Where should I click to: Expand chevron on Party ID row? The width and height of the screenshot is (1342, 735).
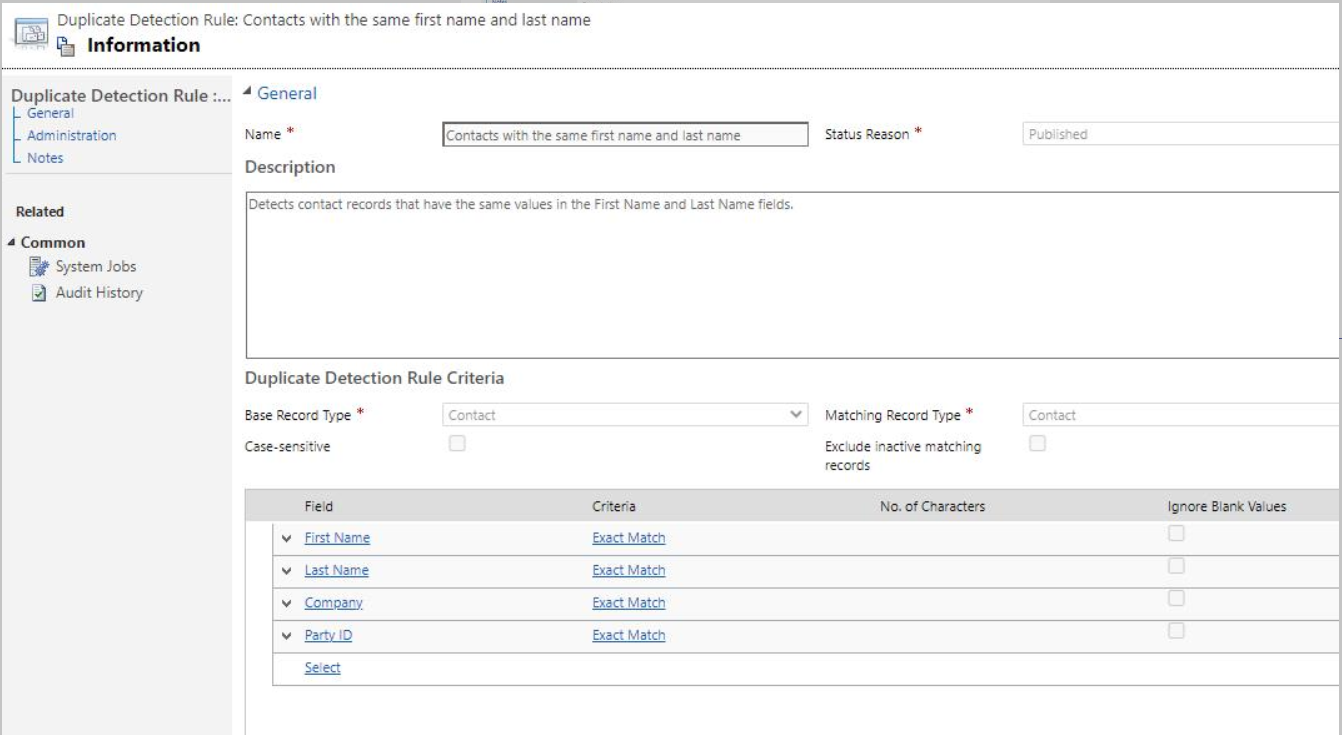(x=287, y=636)
